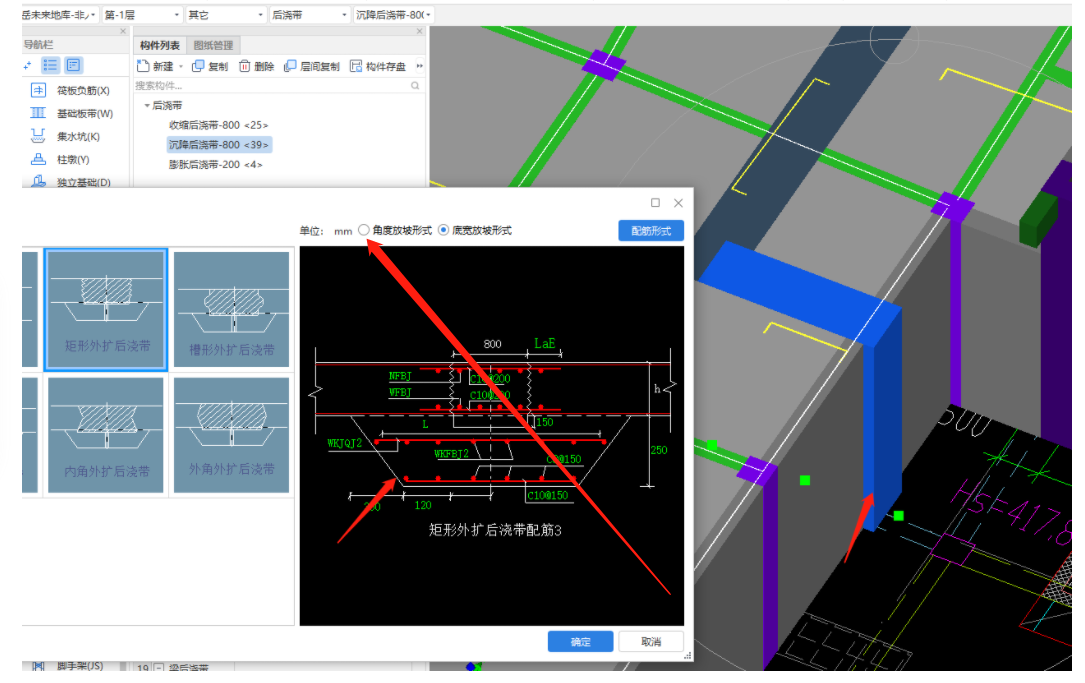1085x683 pixels.
Task: Close the section selection dialog
Action: click(x=678, y=202)
